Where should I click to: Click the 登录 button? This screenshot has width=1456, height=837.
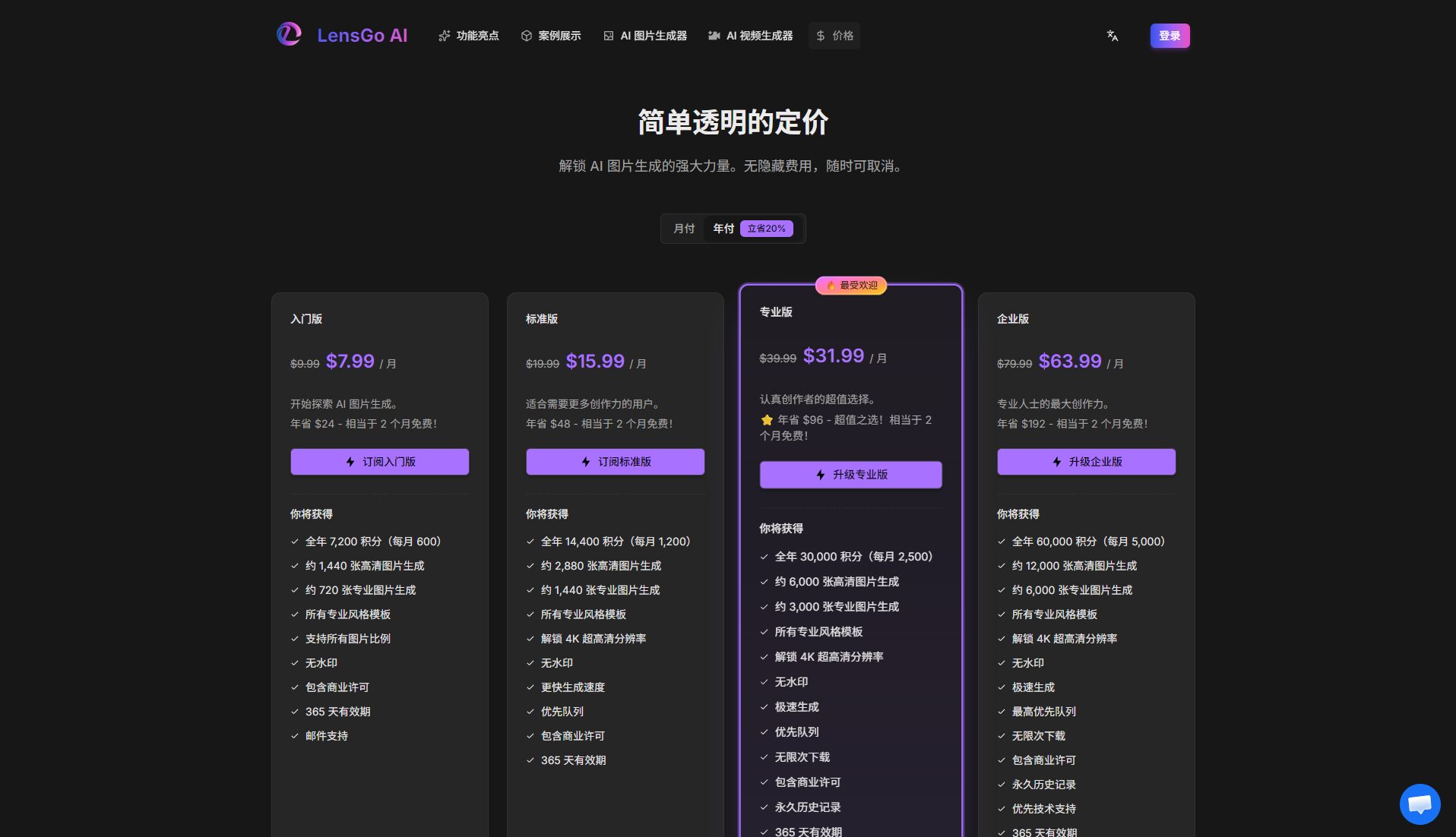(1170, 35)
